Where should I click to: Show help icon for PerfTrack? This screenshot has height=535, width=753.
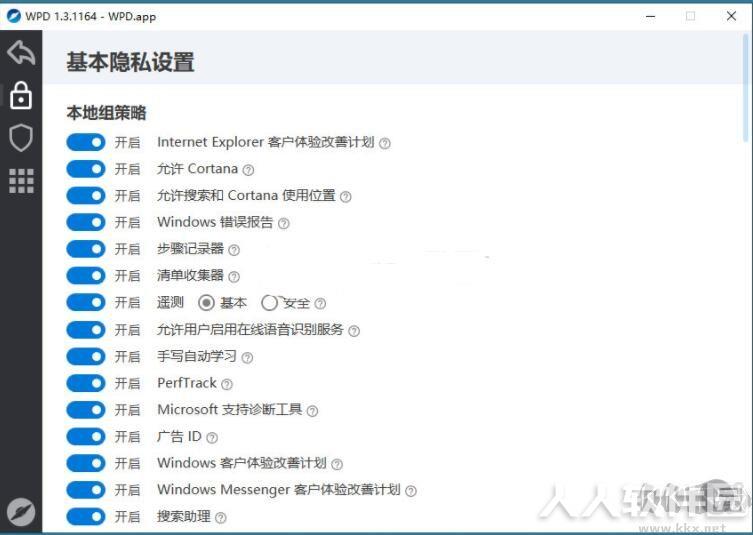click(227, 384)
